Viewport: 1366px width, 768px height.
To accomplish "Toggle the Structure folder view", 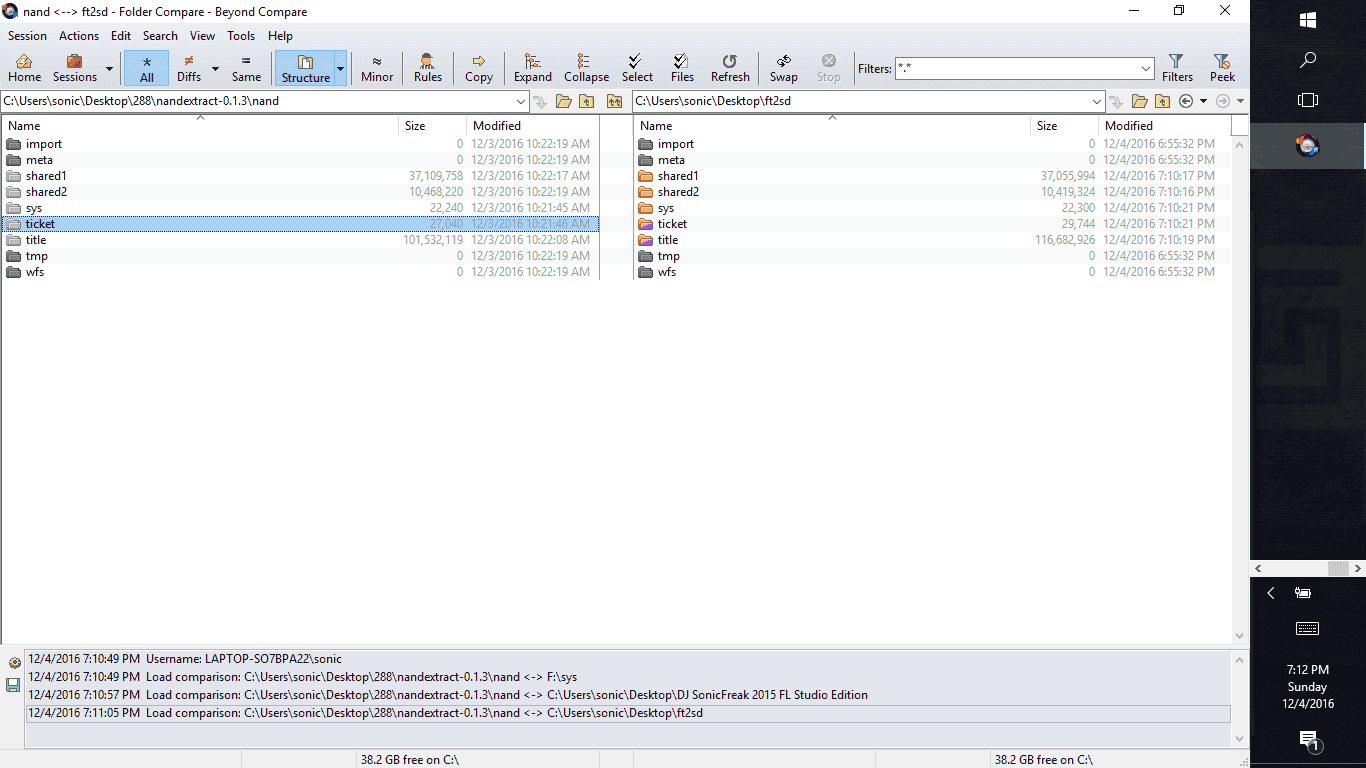I will click(x=305, y=68).
